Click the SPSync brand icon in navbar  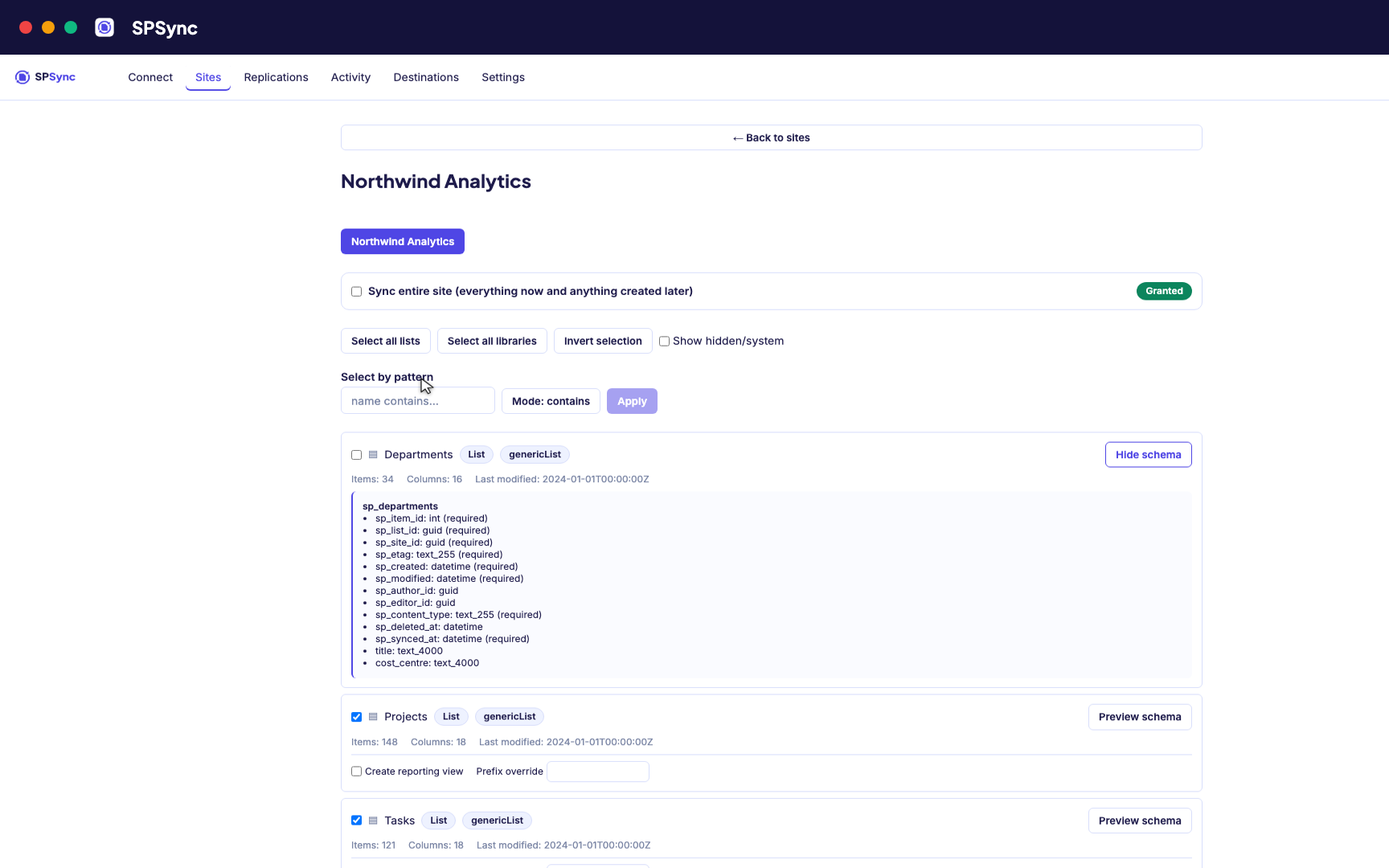tap(23, 77)
